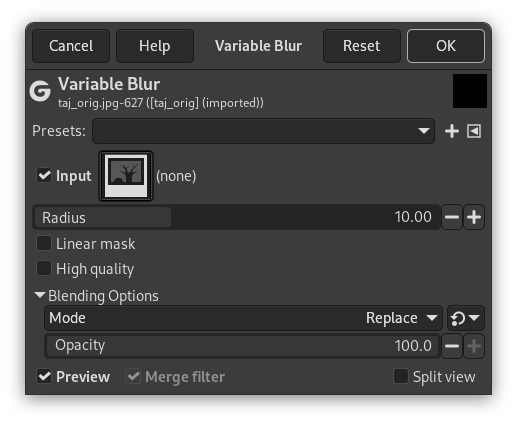Click the Help button
Viewport: 517px width, 423px height.
click(155, 46)
